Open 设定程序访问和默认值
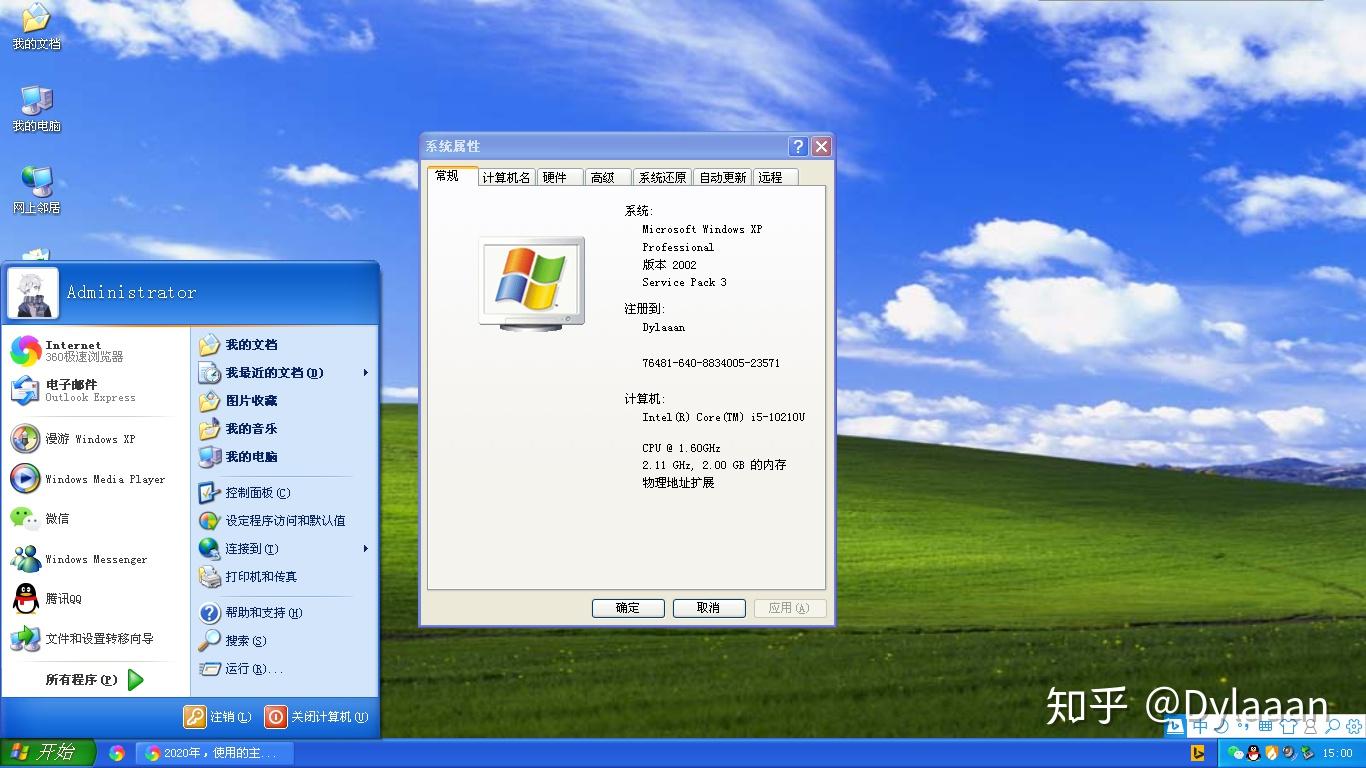 pyautogui.click(x=284, y=521)
